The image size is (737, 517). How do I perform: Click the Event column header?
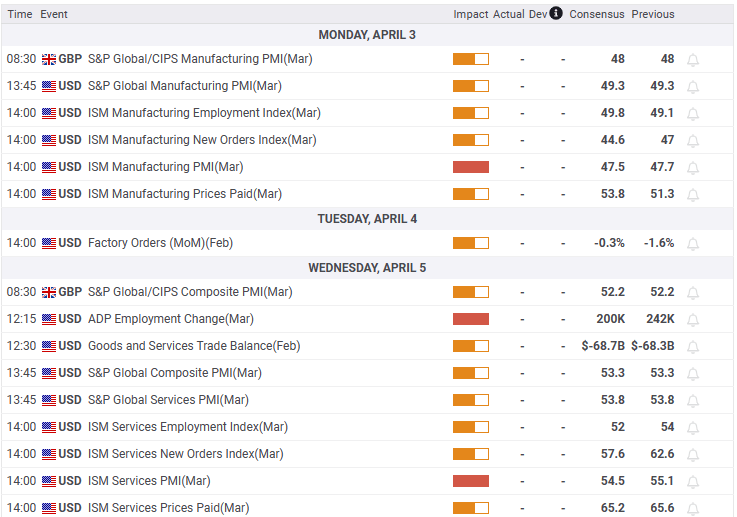pos(54,14)
